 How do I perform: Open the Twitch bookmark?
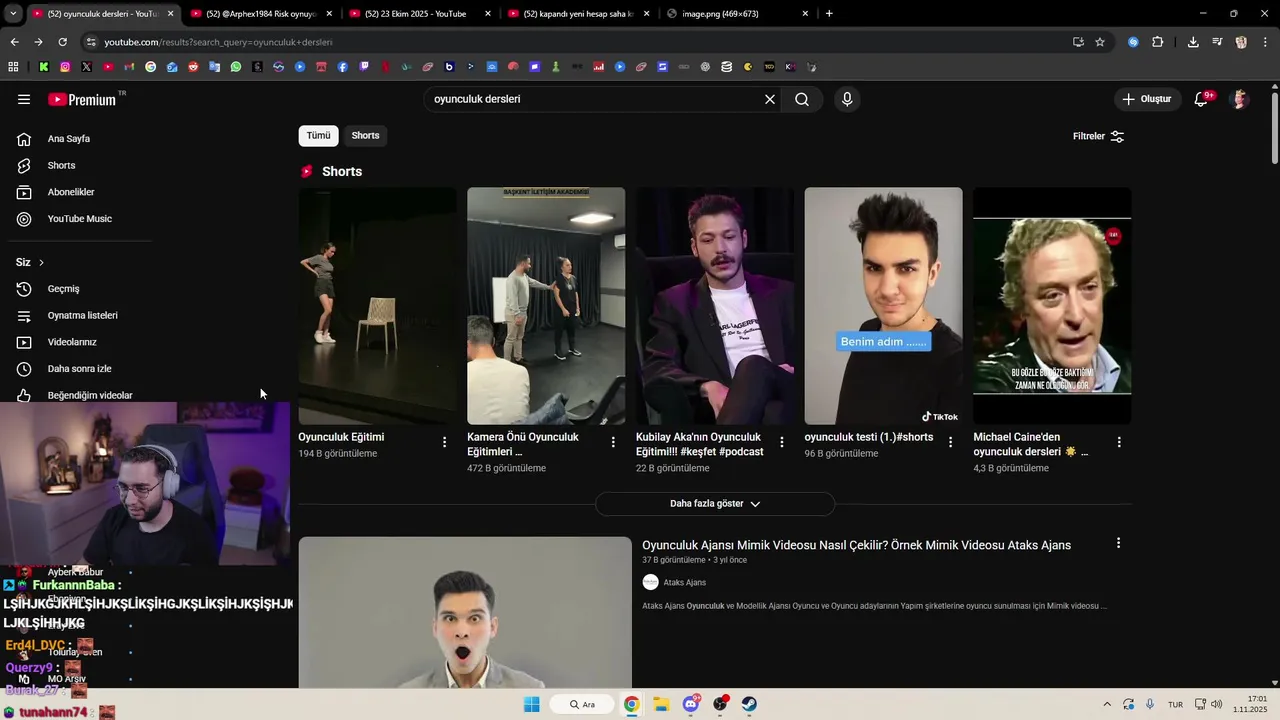pyautogui.click(x=364, y=67)
